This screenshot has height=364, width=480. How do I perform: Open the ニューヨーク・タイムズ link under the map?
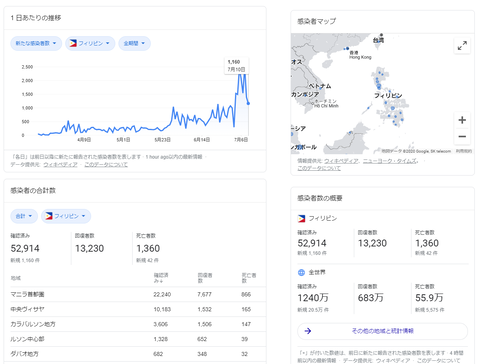click(389, 161)
